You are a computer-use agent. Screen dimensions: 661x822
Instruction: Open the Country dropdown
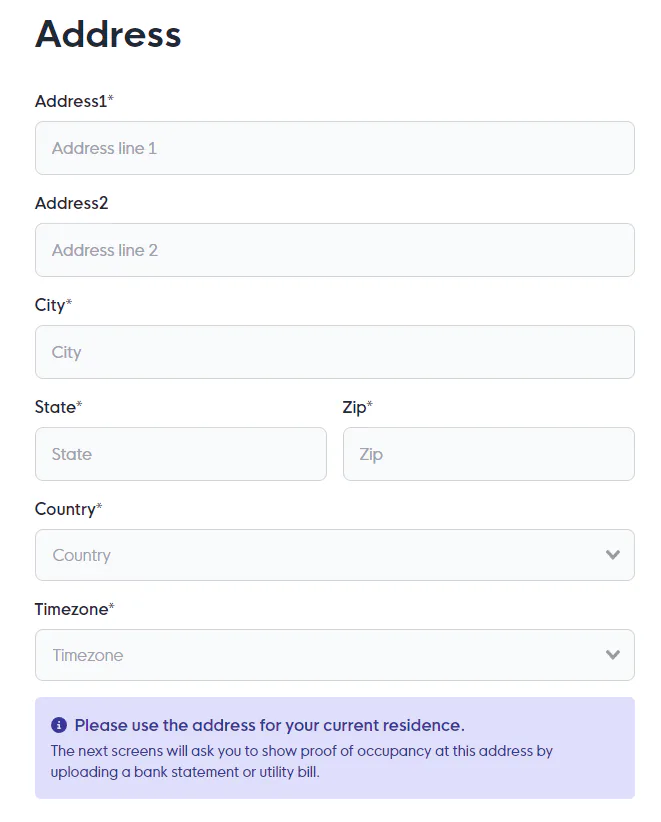coord(335,554)
